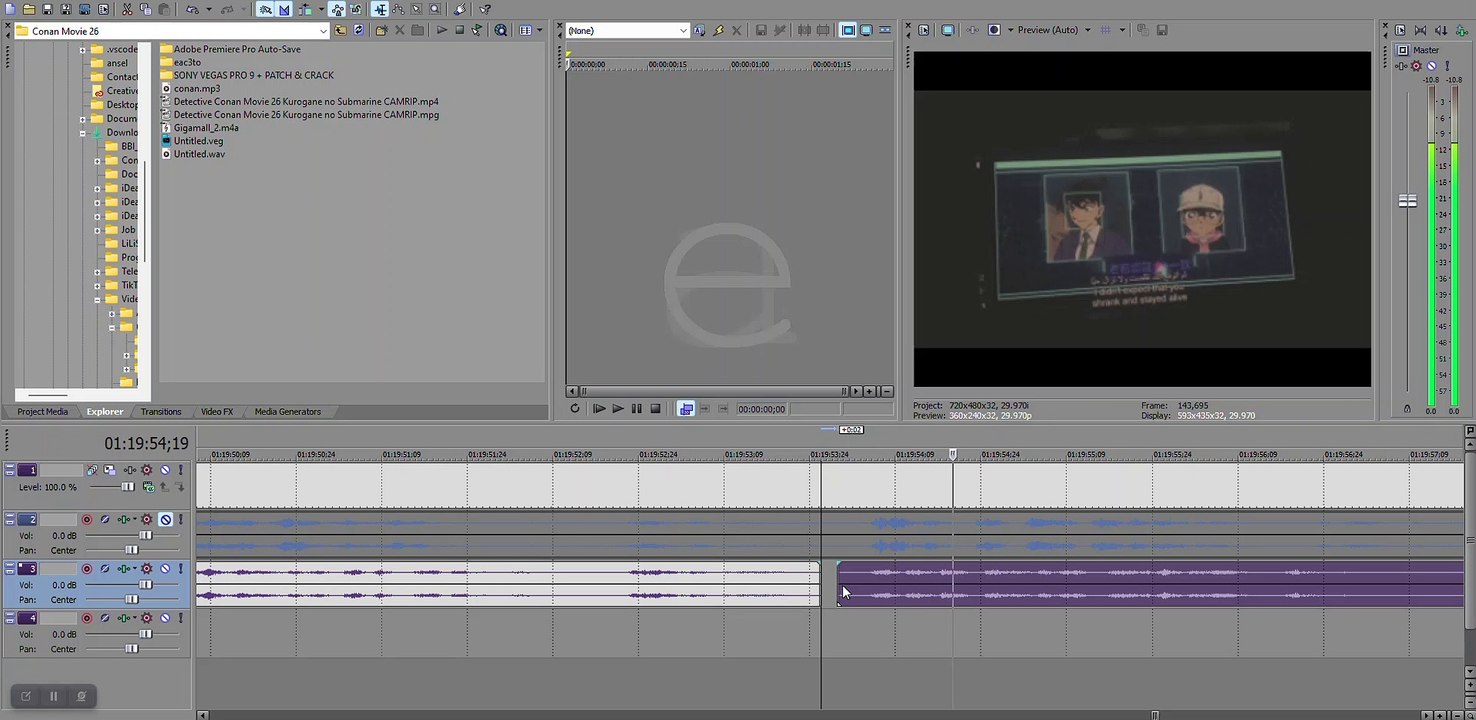
Task: Adjust the Master volume fader
Action: 1407,201
